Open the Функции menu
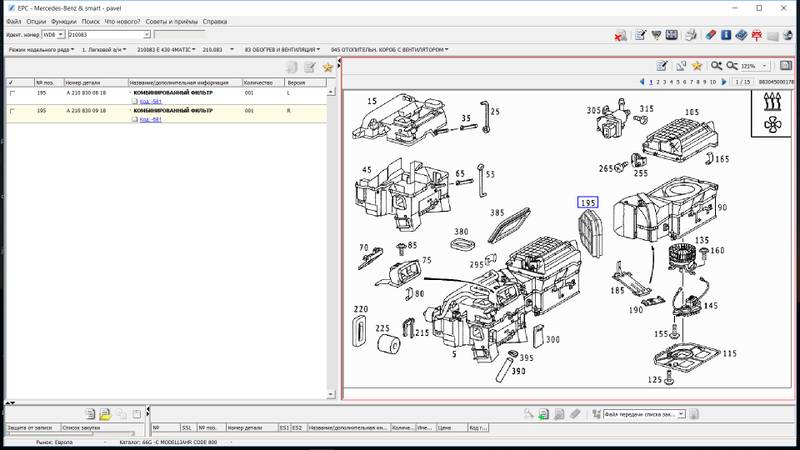The image size is (800, 450). 63,21
